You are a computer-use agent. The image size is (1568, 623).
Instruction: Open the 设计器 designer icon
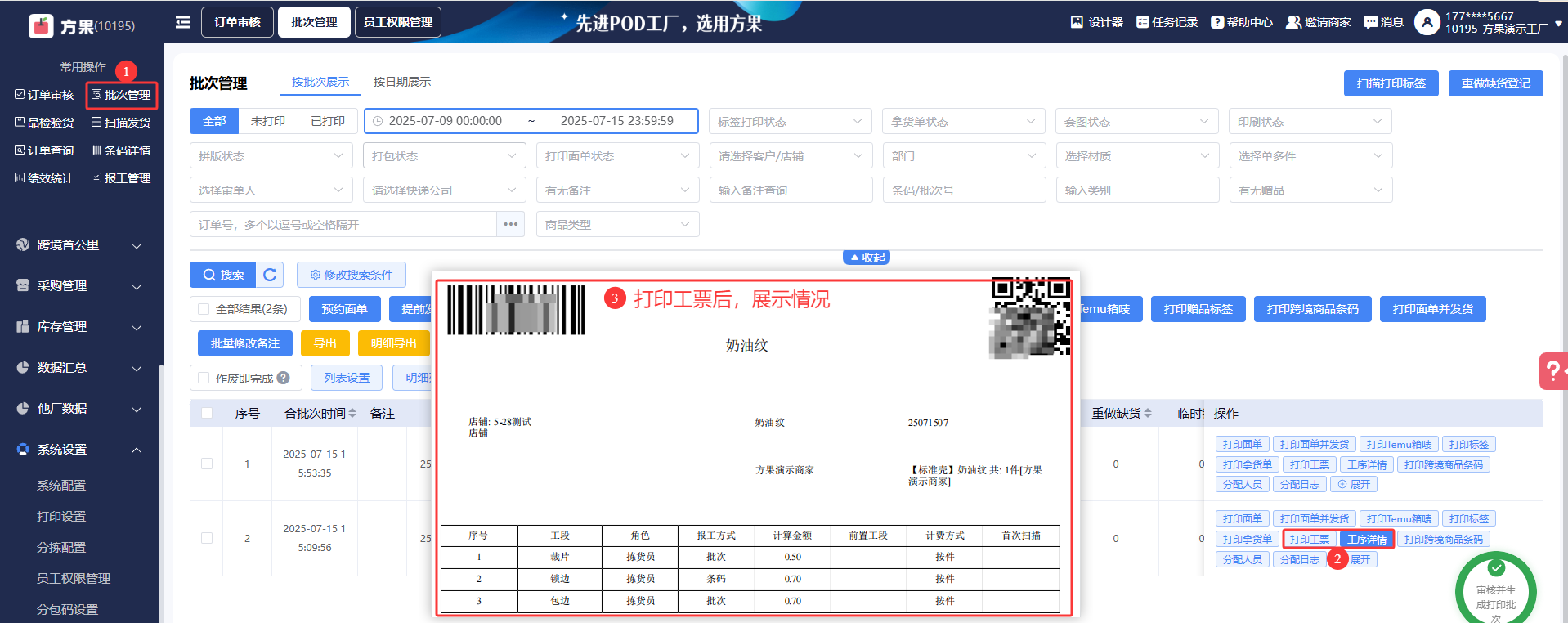tap(1077, 22)
